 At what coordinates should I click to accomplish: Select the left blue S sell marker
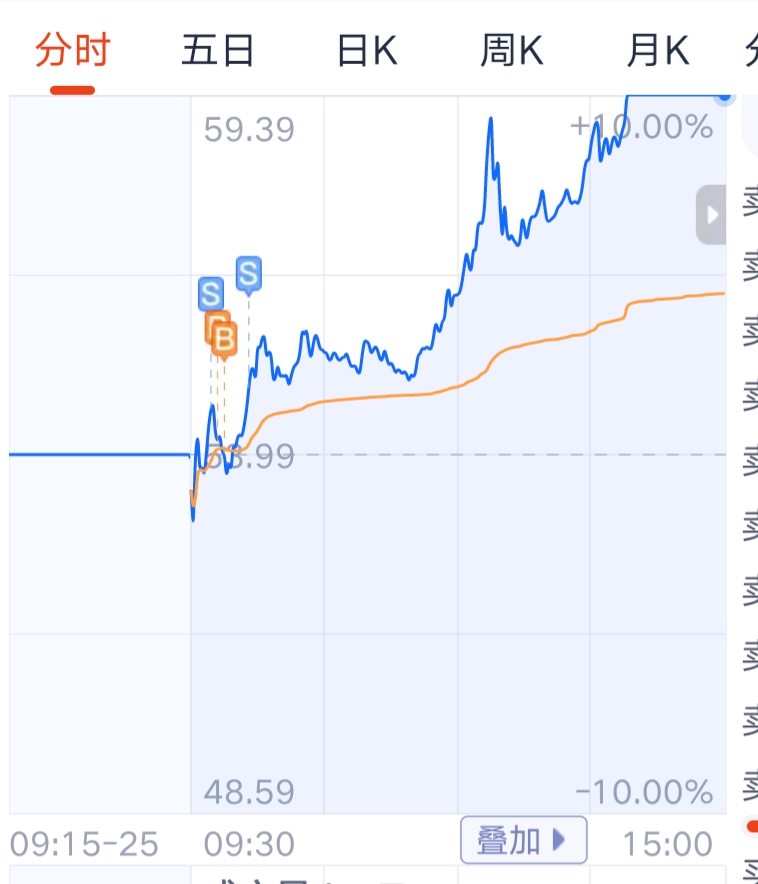tap(211, 294)
